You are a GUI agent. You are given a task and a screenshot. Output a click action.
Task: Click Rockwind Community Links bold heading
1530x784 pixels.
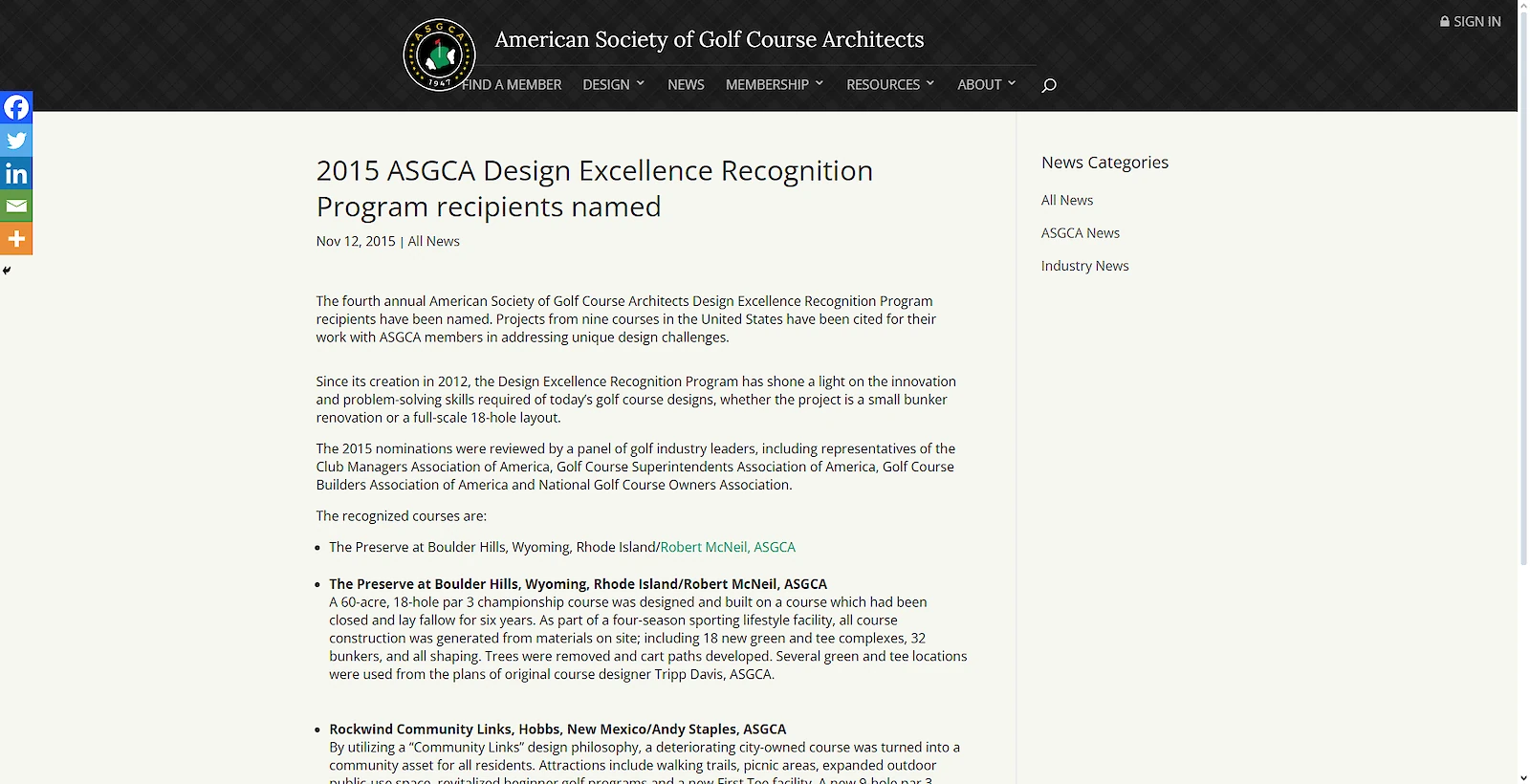point(557,729)
